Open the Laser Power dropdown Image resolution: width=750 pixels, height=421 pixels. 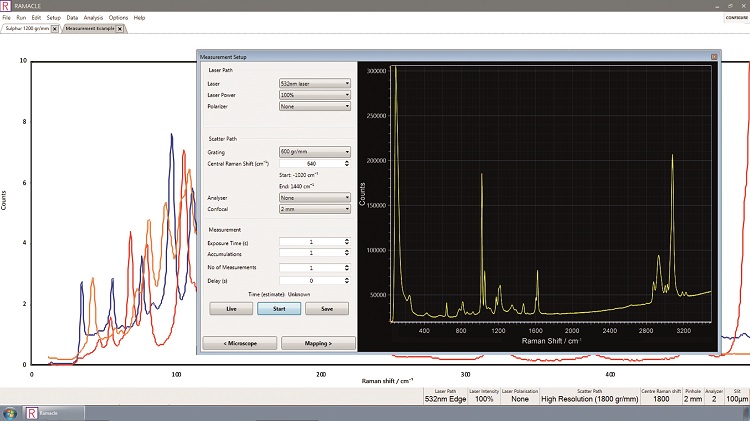click(x=315, y=95)
